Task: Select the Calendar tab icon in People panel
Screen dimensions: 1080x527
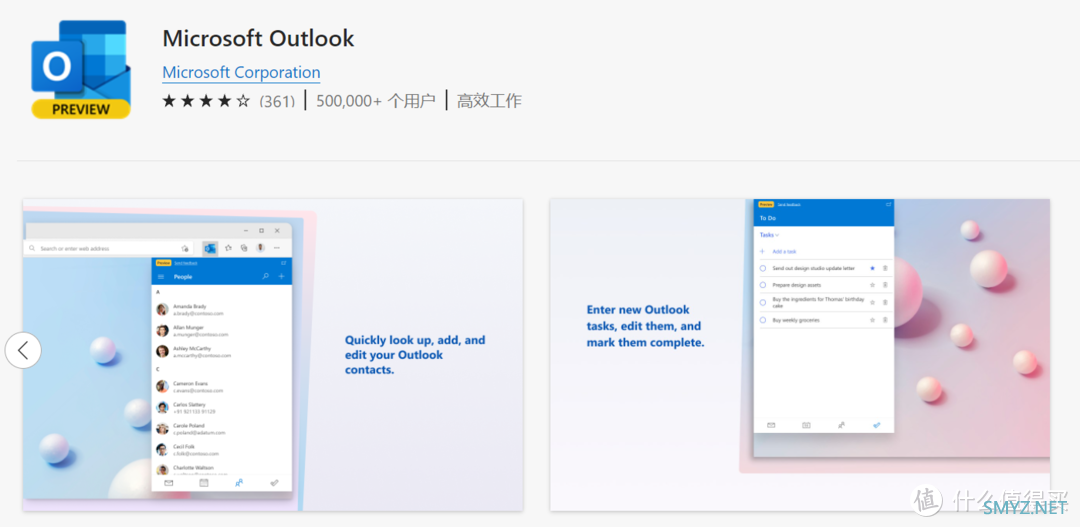Action: 204,483
